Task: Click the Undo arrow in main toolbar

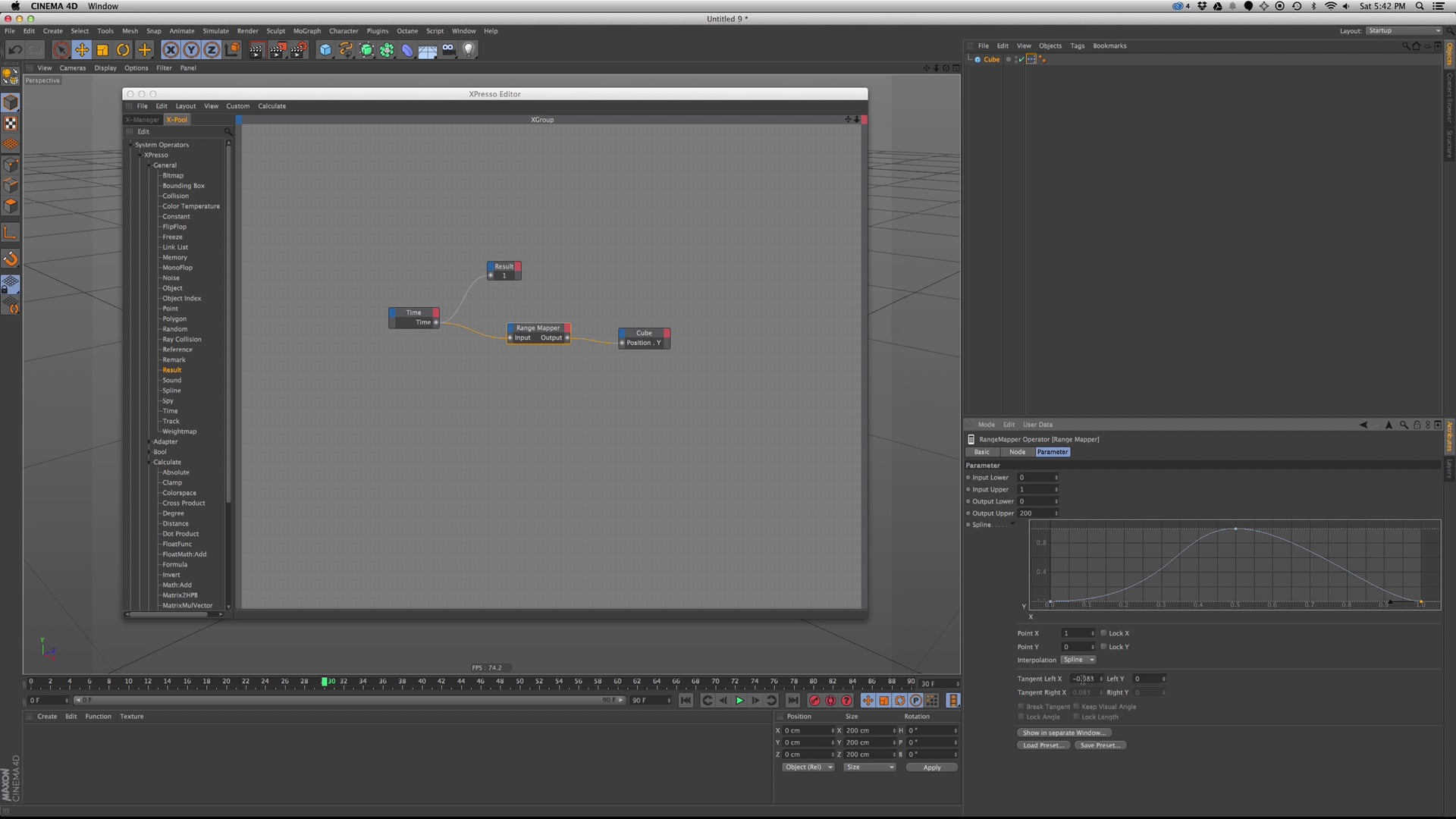Action: [x=14, y=50]
